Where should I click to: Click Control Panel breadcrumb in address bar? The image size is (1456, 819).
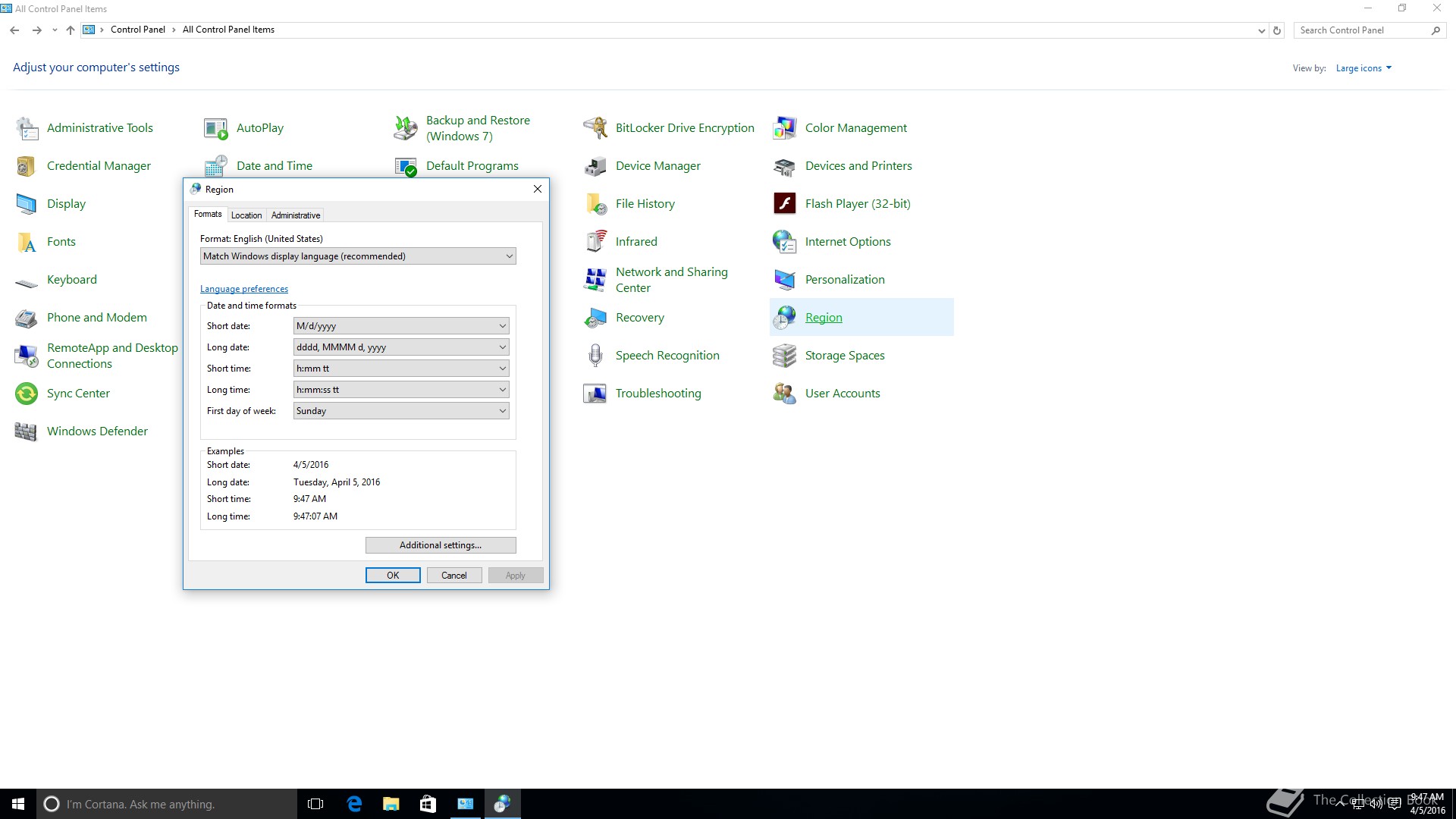[138, 30]
